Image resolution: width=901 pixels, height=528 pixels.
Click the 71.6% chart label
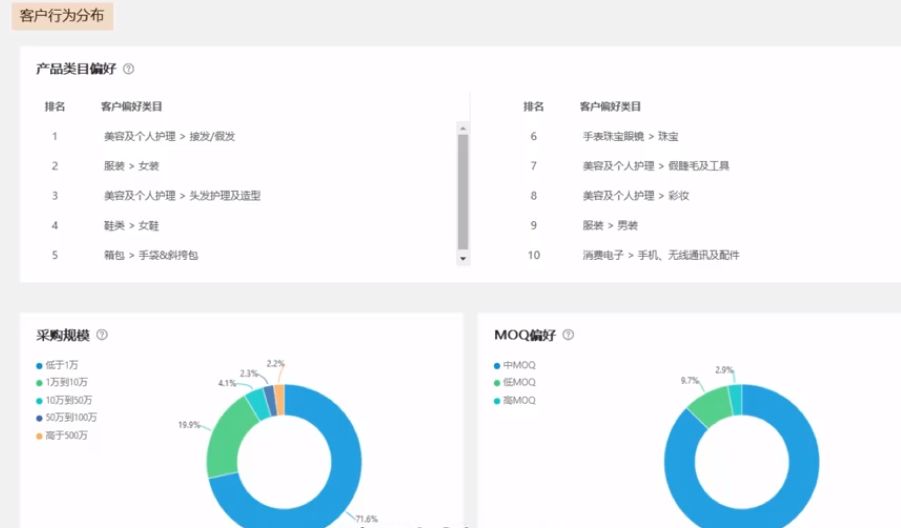click(x=367, y=519)
